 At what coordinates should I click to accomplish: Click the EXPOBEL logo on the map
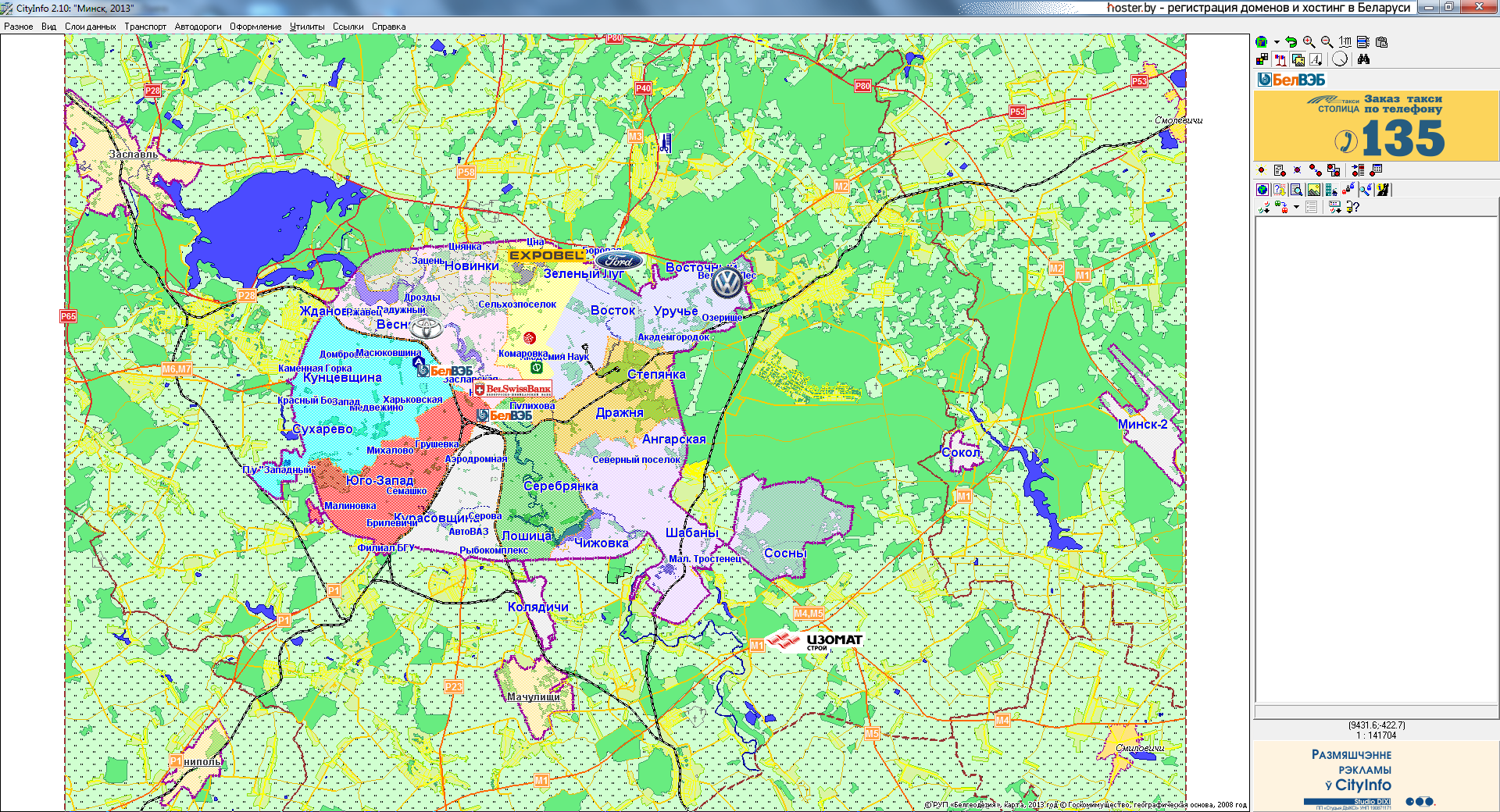click(x=546, y=255)
